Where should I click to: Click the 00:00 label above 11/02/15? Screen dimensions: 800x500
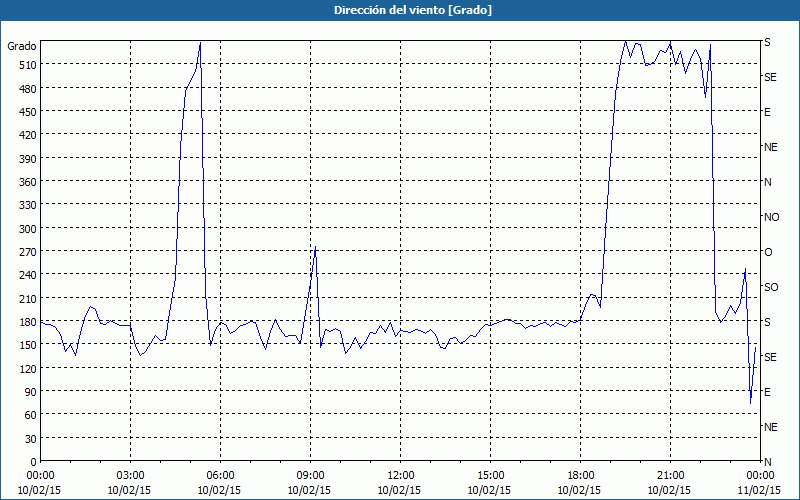(x=761, y=476)
